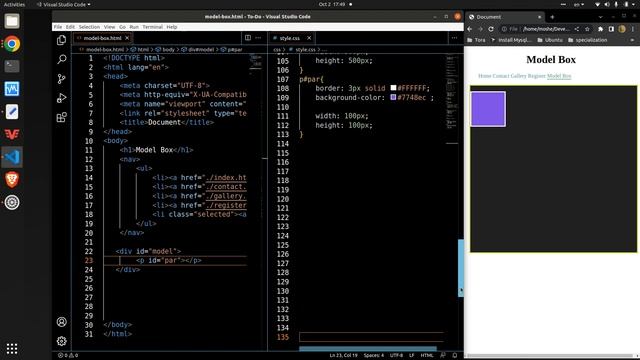This screenshot has width=640, height=360.
Task: Change indentation via Spaces: 4
Action: click(x=373, y=355)
